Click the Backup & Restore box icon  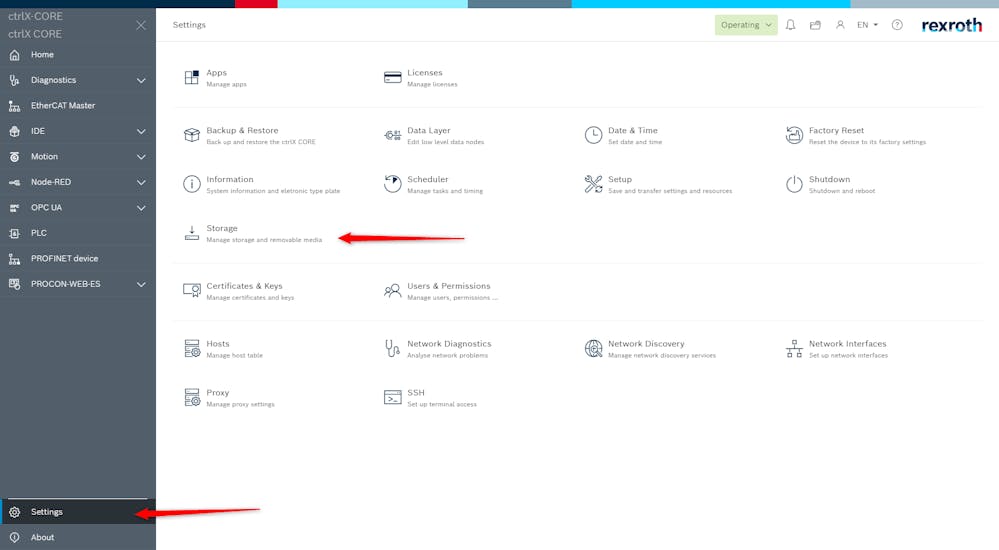(192, 135)
